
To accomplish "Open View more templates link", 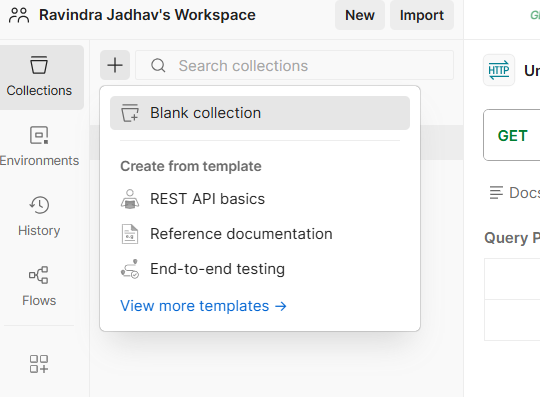I will [x=203, y=306].
